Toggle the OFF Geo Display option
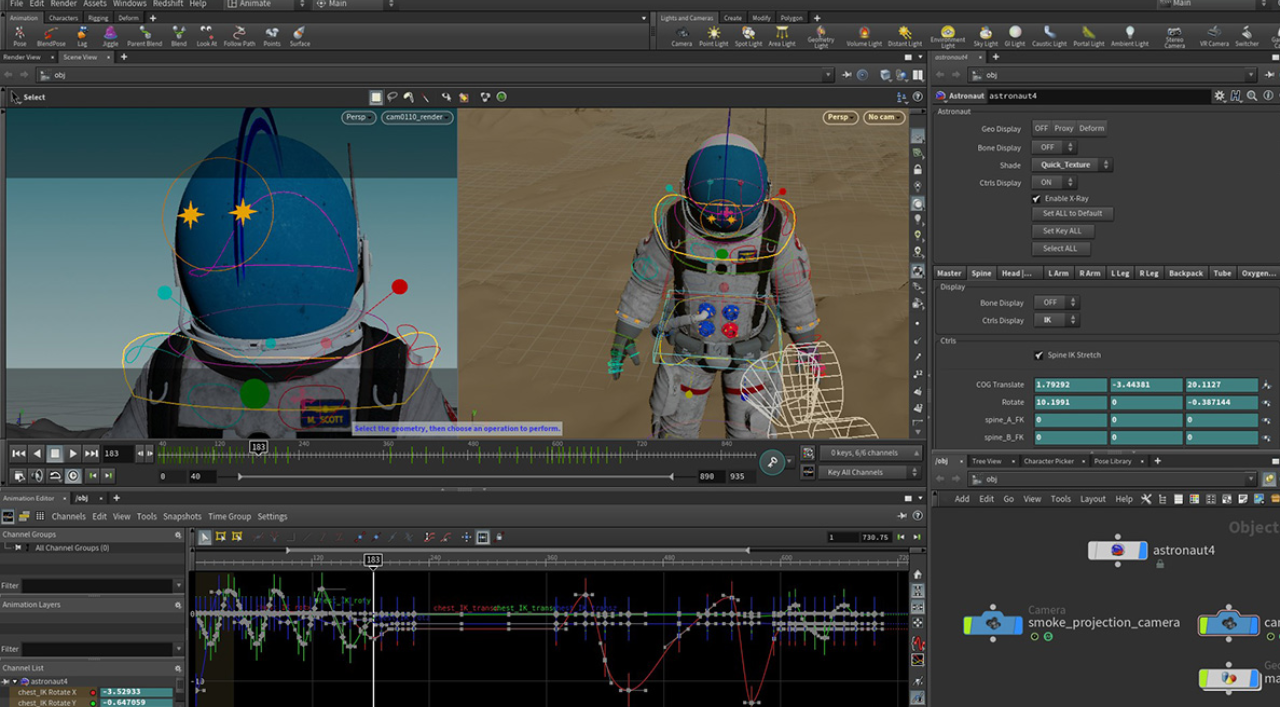Screen dimensions: 1280x720 [x=1041, y=128]
